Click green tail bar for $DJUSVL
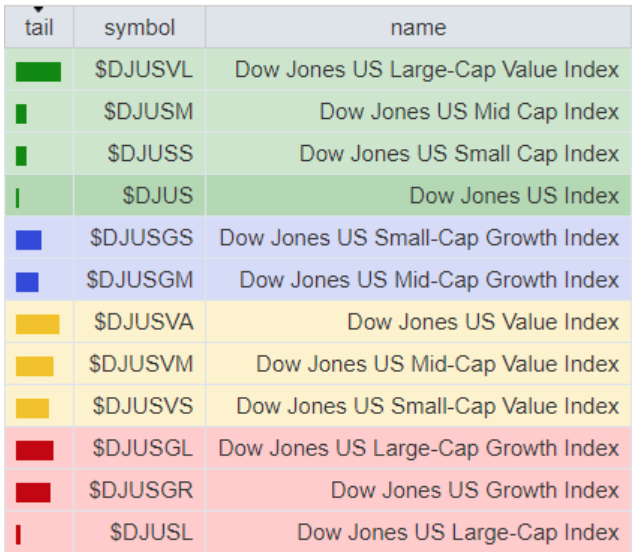632x554 pixels. [x=38, y=72]
